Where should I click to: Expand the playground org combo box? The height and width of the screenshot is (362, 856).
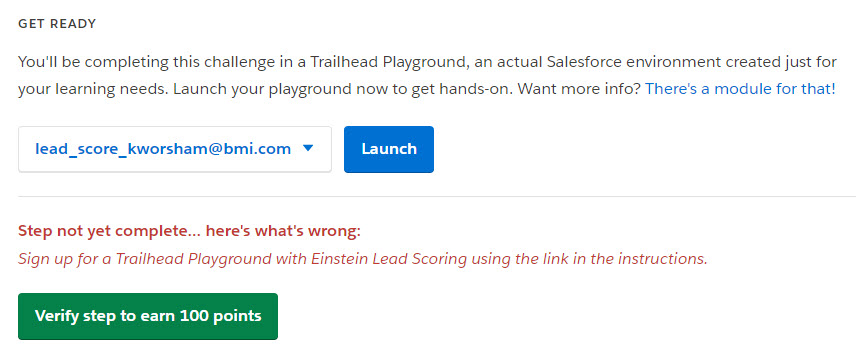click(175, 149)
